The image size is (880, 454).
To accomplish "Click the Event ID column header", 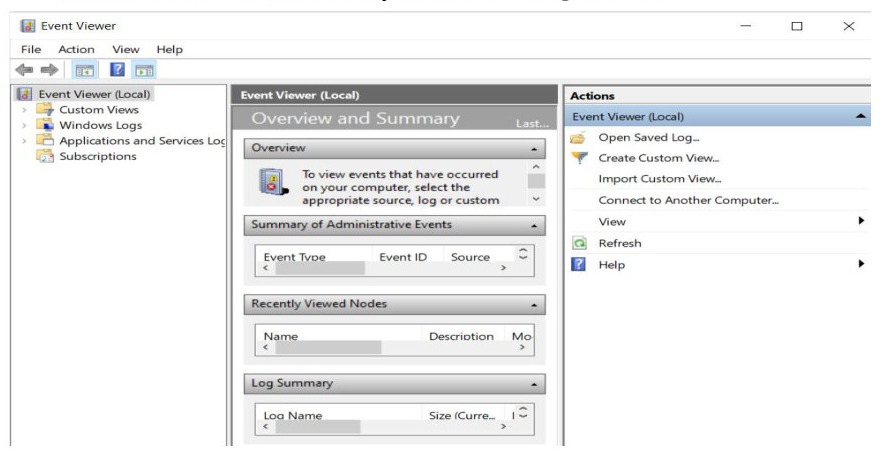I will click(x=403, y=256).
